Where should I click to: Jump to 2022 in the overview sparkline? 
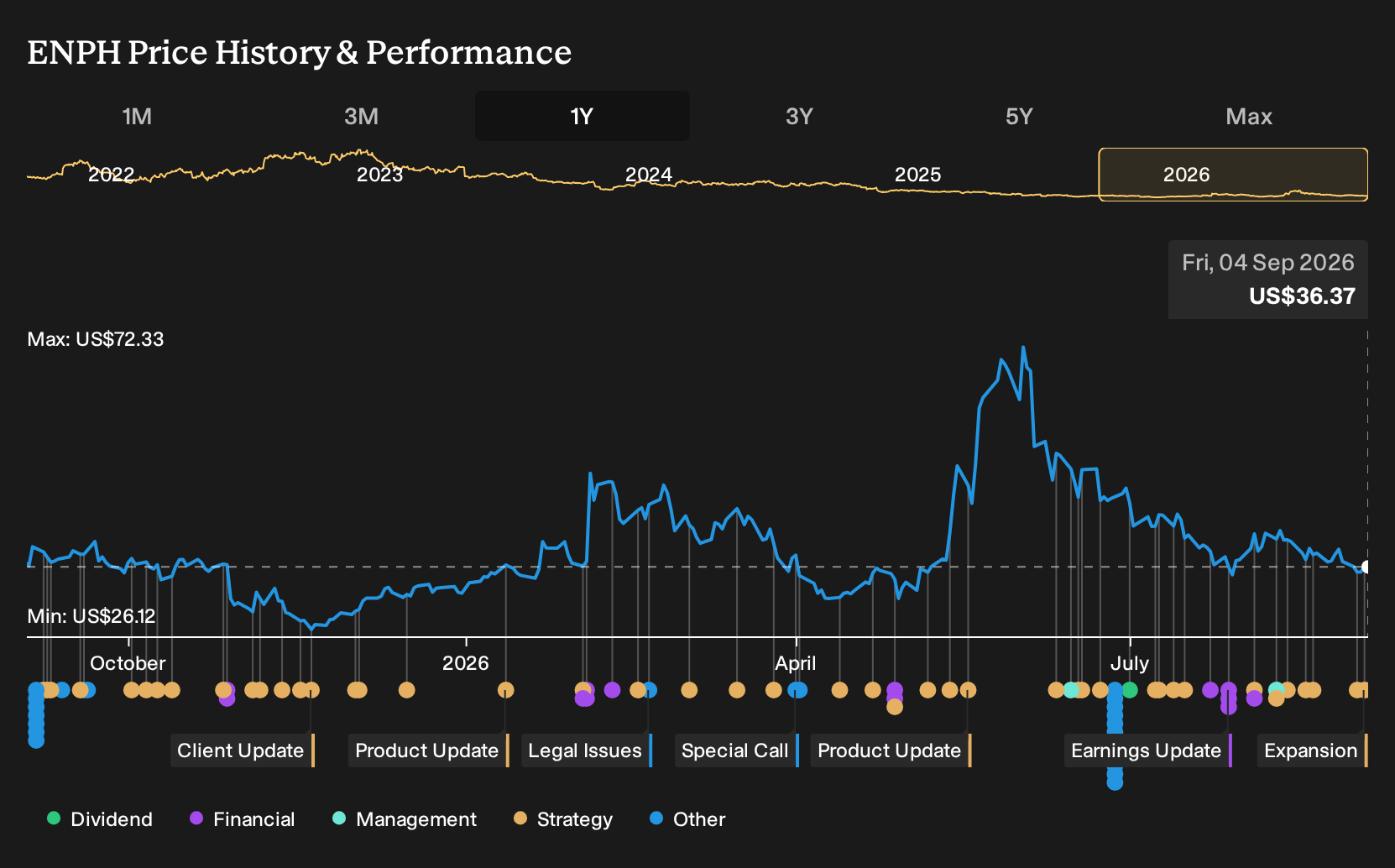[x=112, y=175]
